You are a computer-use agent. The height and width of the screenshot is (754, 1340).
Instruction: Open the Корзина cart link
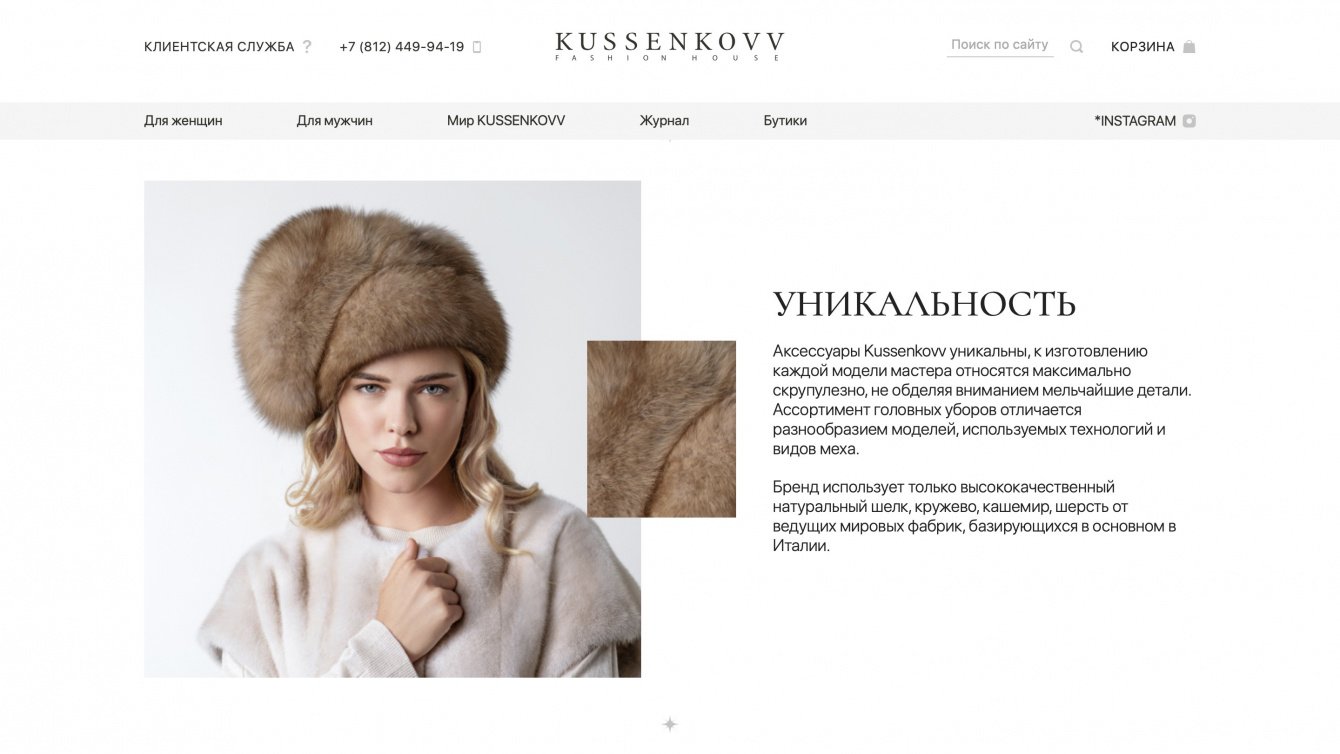1142,47
